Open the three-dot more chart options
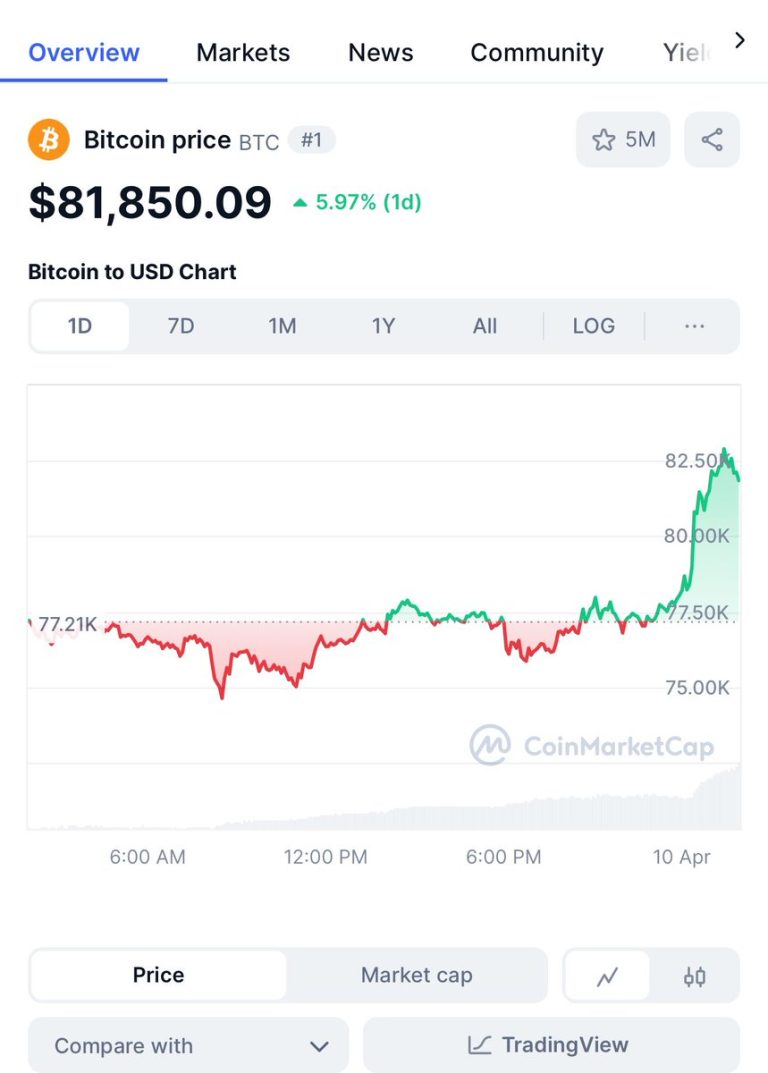 tap(694, 326)
